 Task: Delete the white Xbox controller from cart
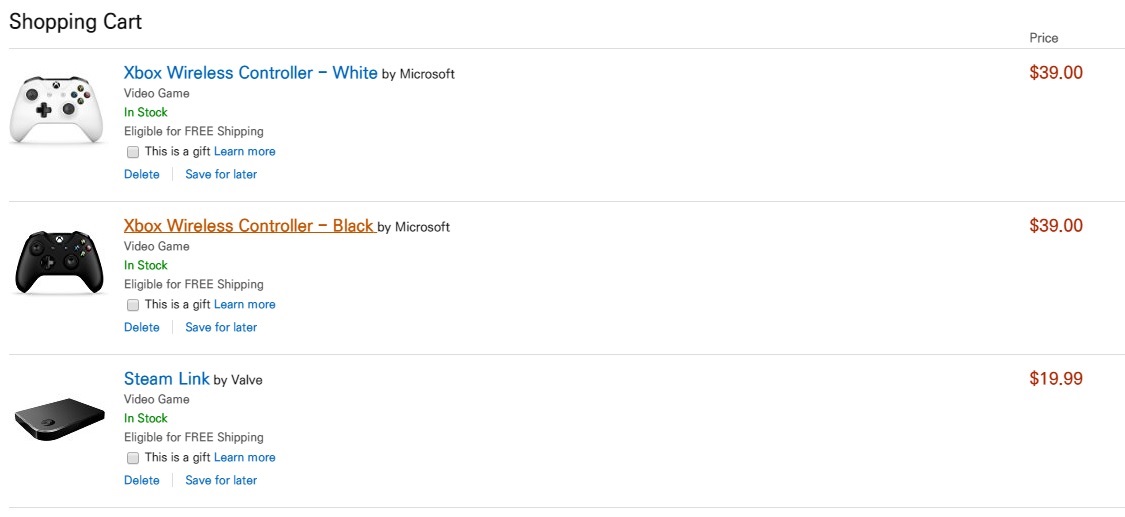point(141,174)
